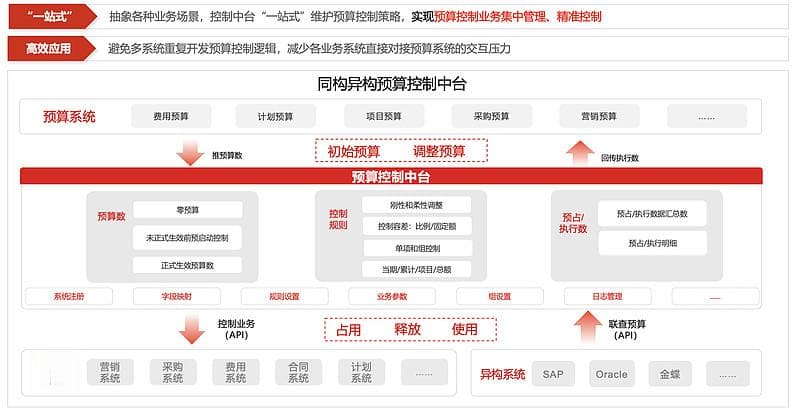800x414 pixels.
Task: Select the 正式生效预算数 item
Action: [187, 265]
